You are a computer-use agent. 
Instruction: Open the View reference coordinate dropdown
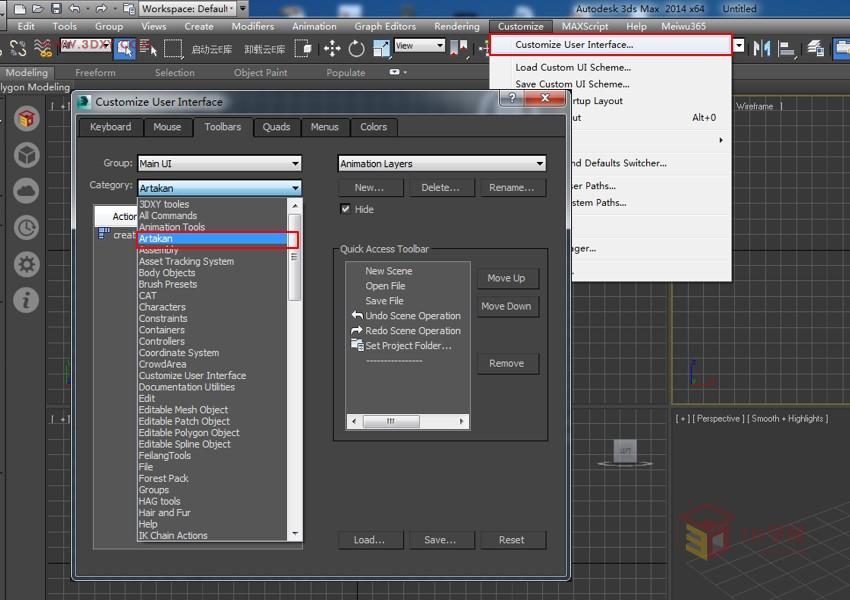420,46
